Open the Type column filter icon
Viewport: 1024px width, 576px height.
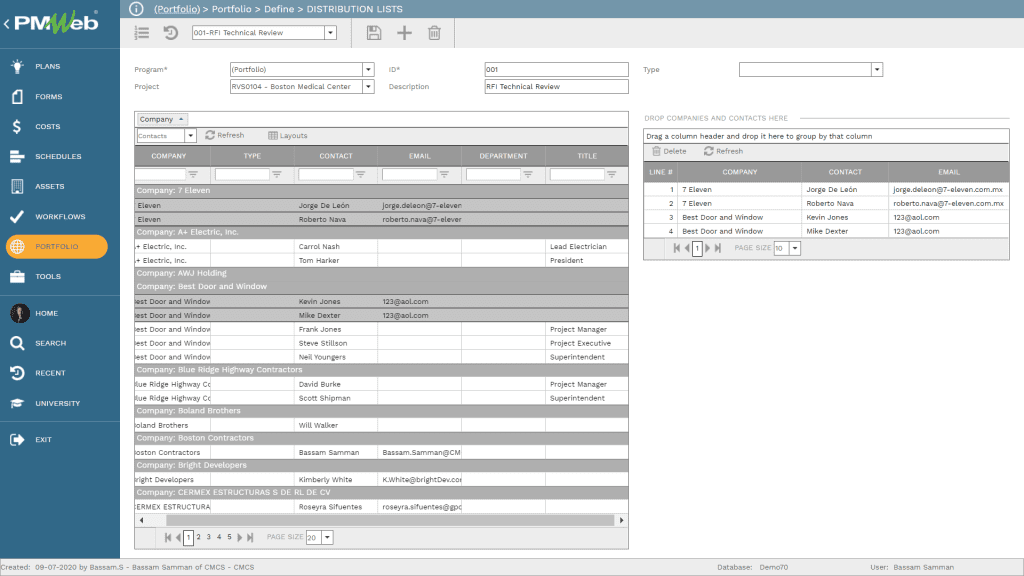click(277, 174)
